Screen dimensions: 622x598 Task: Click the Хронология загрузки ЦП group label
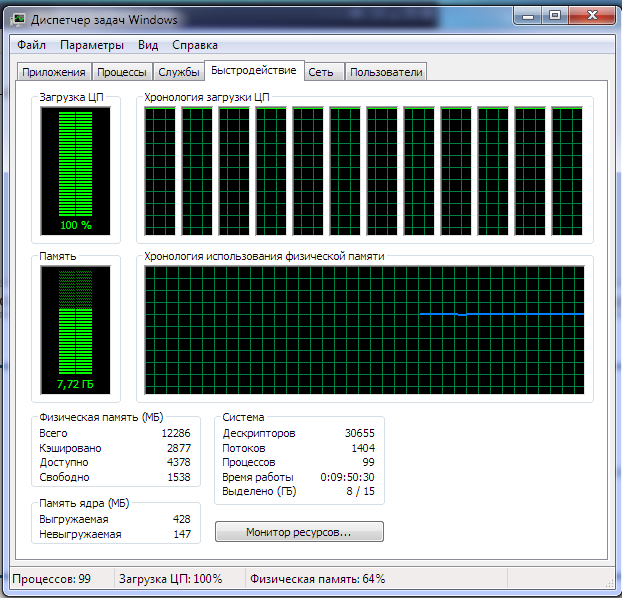pos(207,97)
